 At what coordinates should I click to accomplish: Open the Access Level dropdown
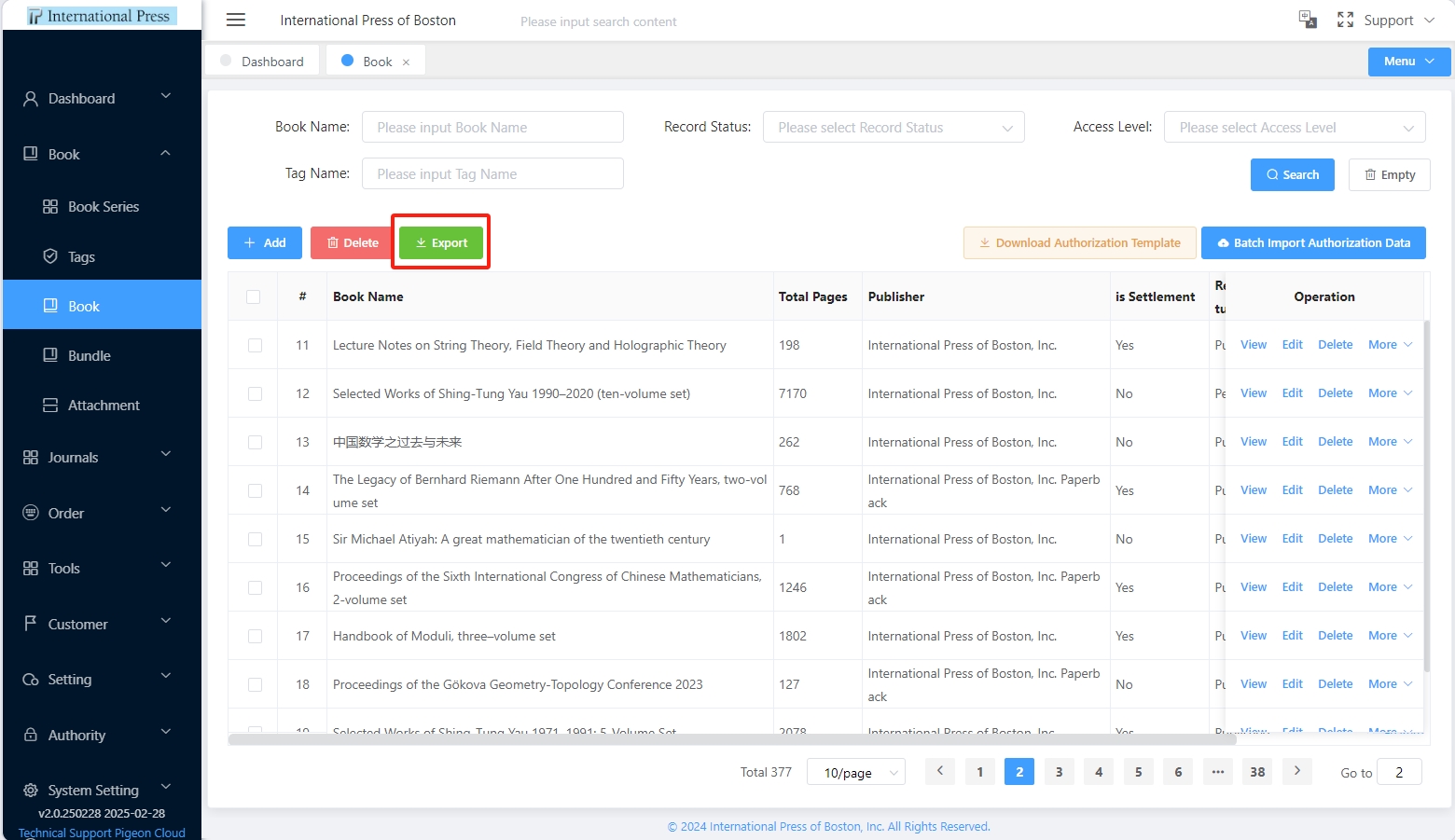[1295, 127]
